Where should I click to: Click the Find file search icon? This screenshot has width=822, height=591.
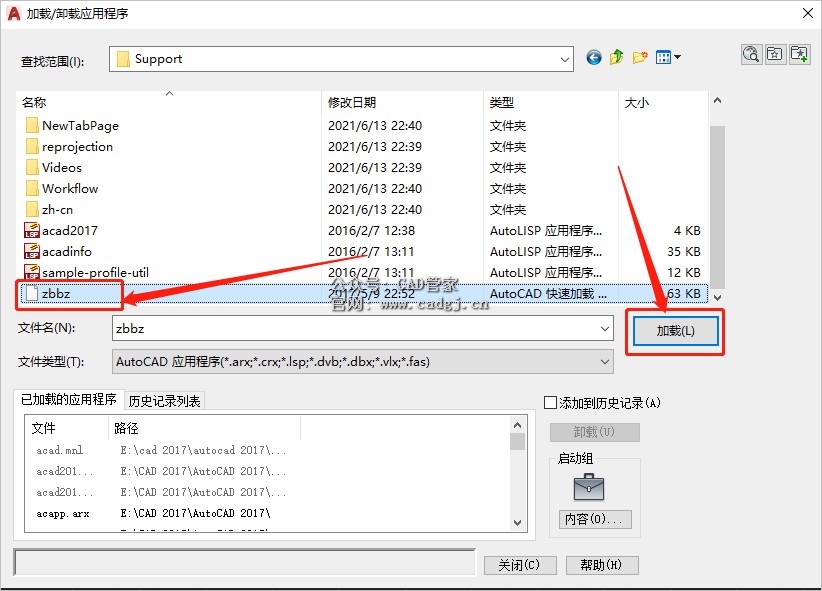[x=751, y=54]
